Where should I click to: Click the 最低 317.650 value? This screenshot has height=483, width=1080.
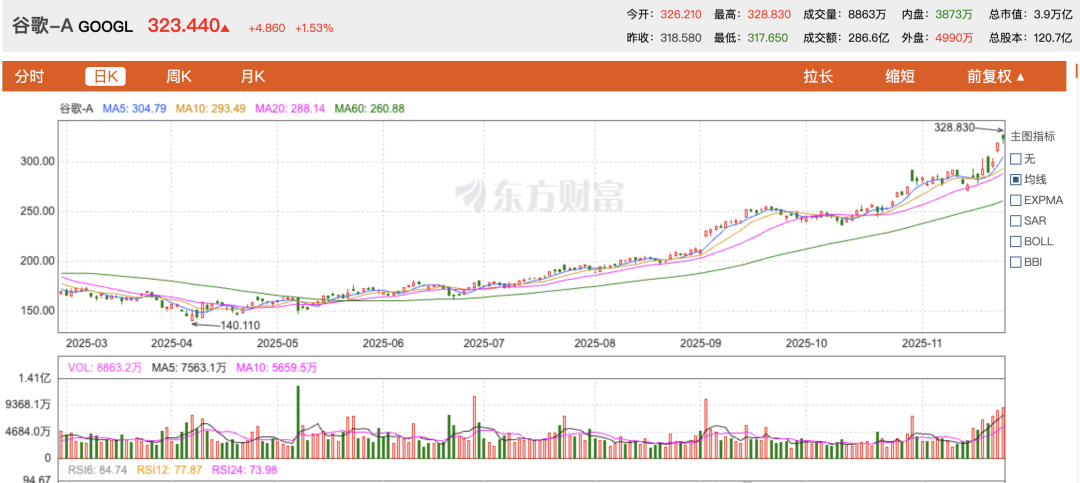pyautogui.click(x=767, y=38)
